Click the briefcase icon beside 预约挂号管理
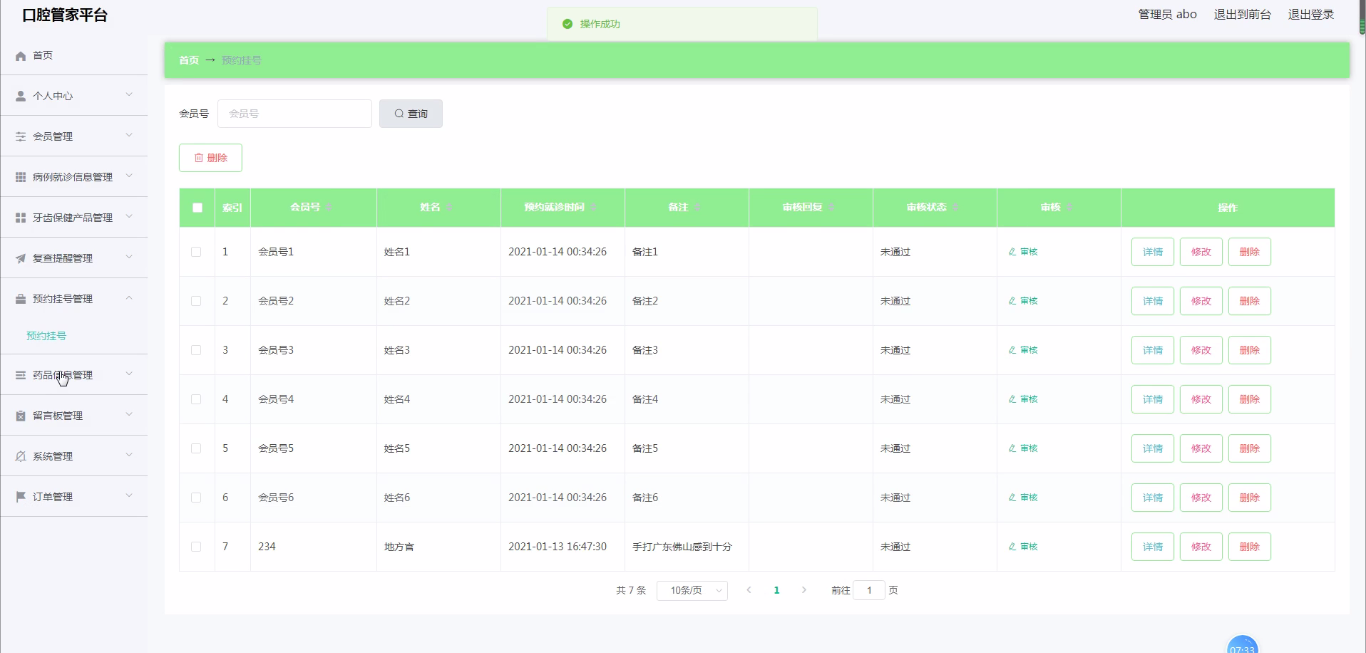The image size is (1366, 653). (20, 299)
